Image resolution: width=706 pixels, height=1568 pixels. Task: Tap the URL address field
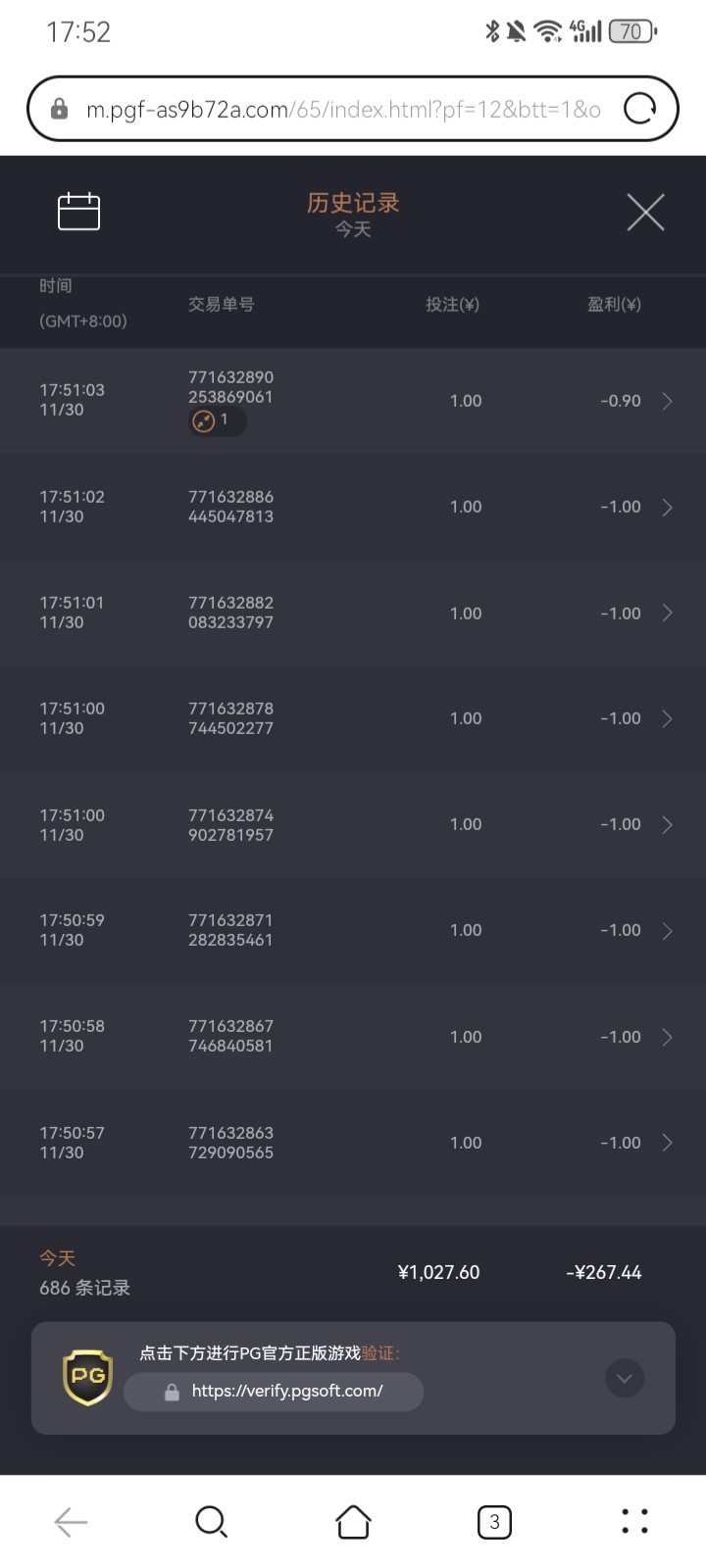pos(343,109)
